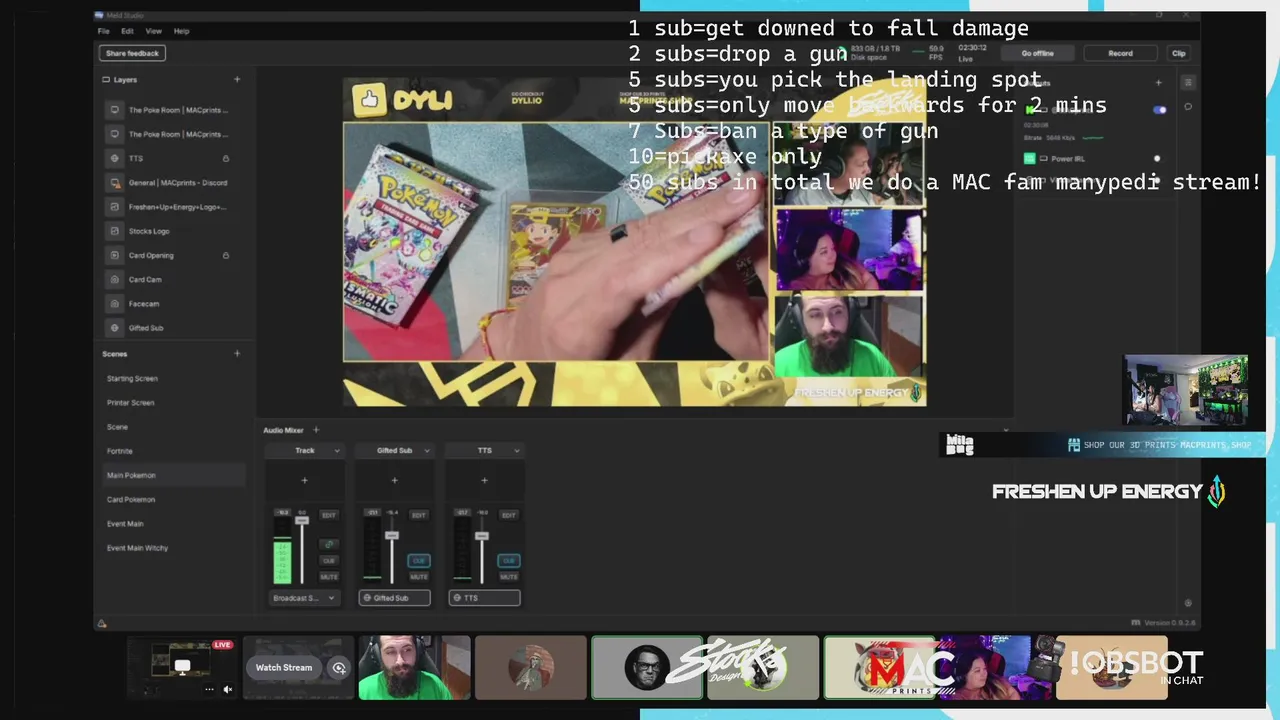The height and width of the screenshot is (720, 1280).
Task: Click Watch Stream in Discord strip
Action: (284, 668)
